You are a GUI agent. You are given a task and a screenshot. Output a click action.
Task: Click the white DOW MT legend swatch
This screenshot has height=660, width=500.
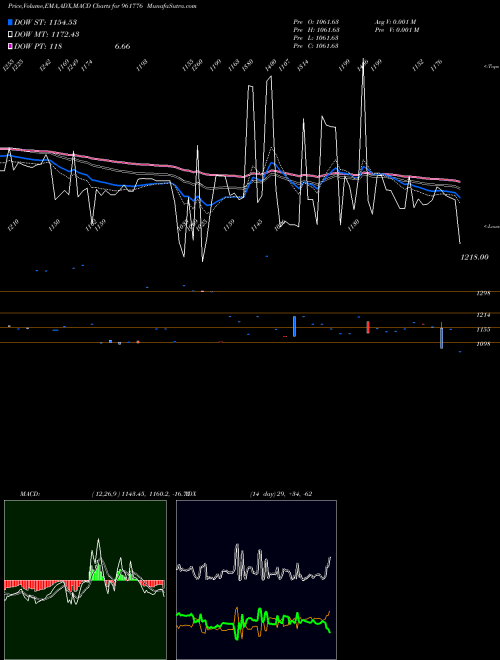pos(10,34)
